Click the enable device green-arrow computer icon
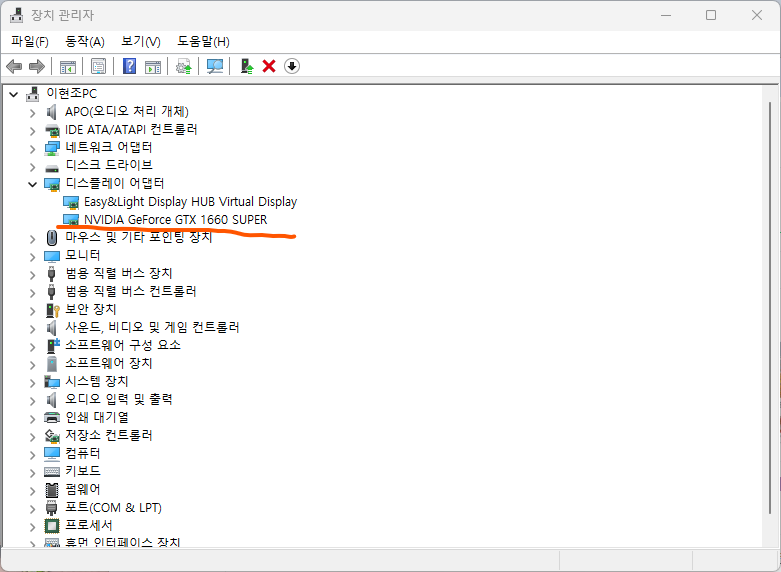Viewport: 781px width, 572px height. pyautogui.click(x=247, y=66)
